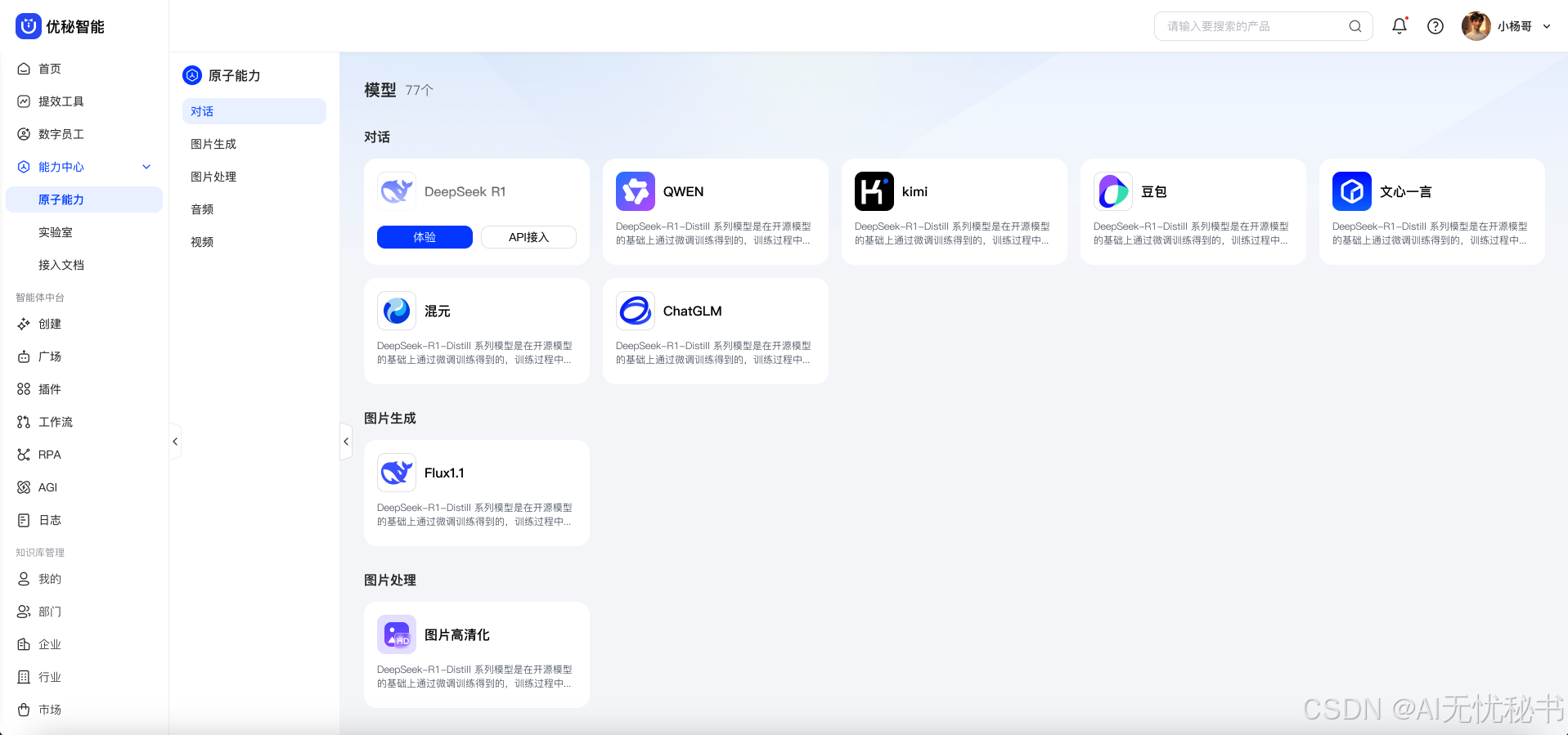The image size is (1568, 735).
Task: Click the Flux1.1 card title
Action: [444, 473]
